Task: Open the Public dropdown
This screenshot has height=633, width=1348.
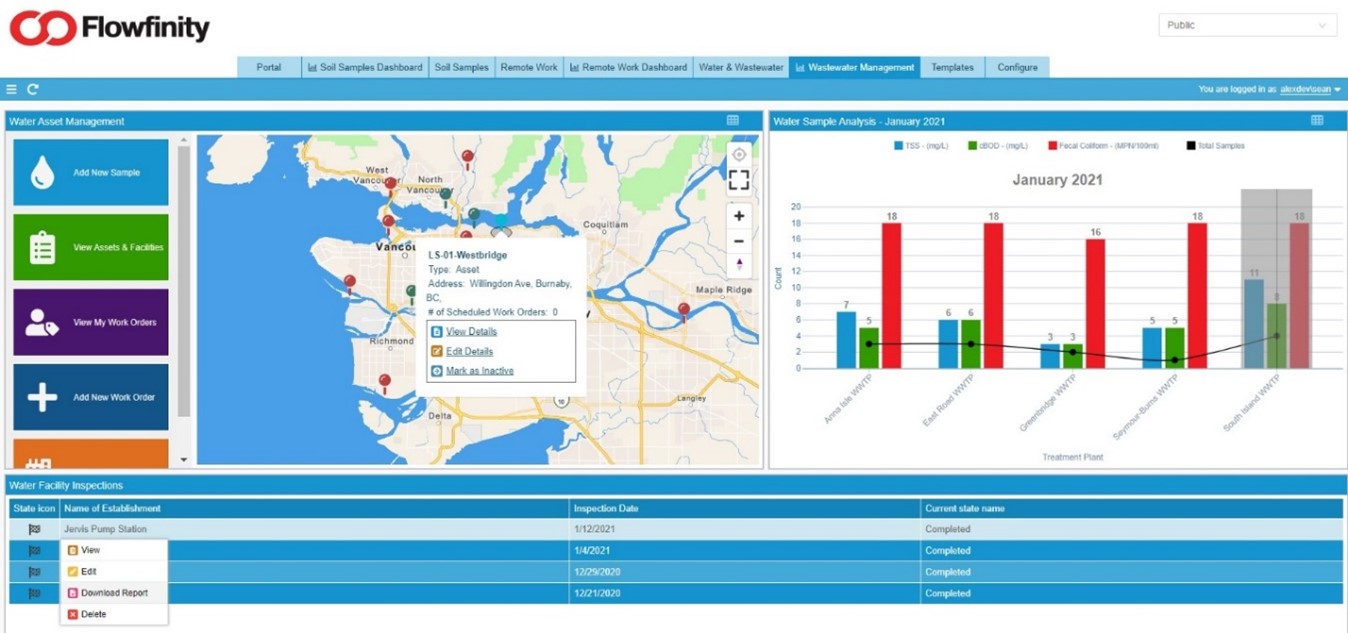Action: 1247,25
